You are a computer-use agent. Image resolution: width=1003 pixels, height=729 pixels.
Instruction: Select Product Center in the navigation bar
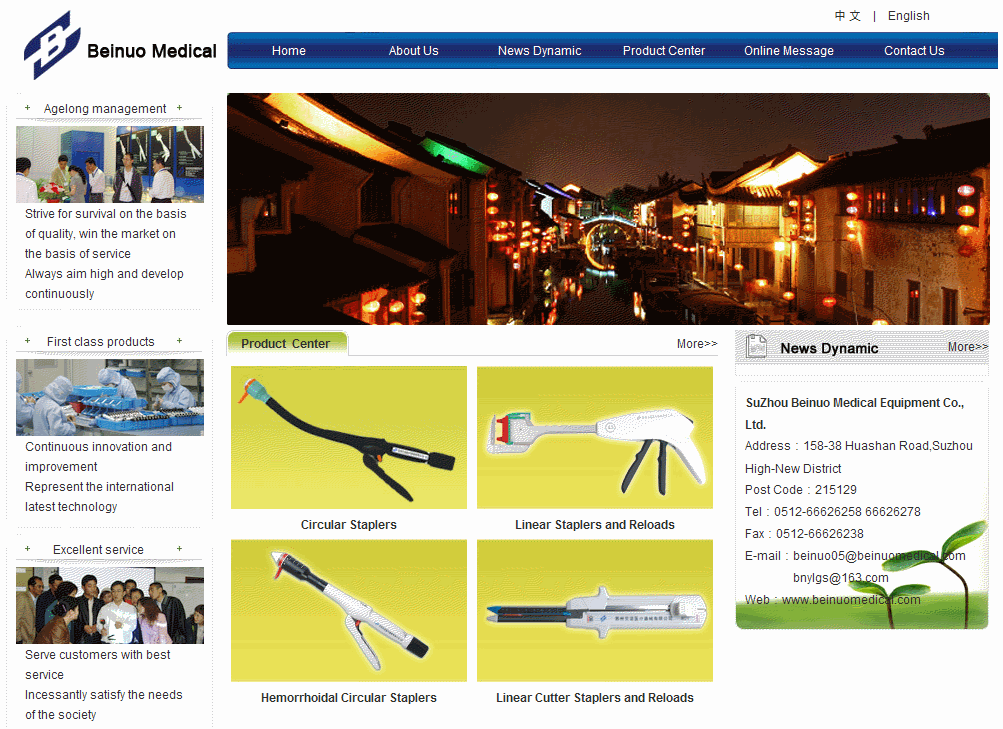[x=664, y=51]
